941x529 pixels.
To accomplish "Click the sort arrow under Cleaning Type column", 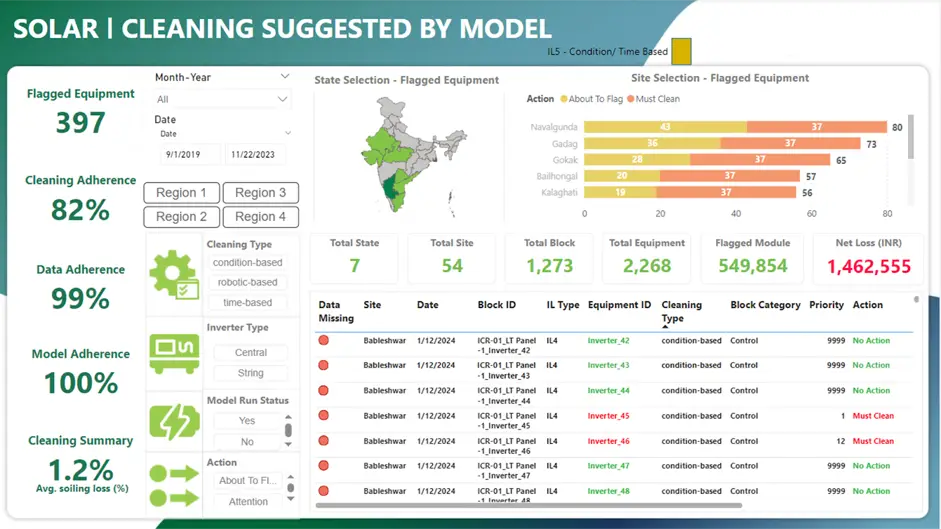I will coord(665,326).
